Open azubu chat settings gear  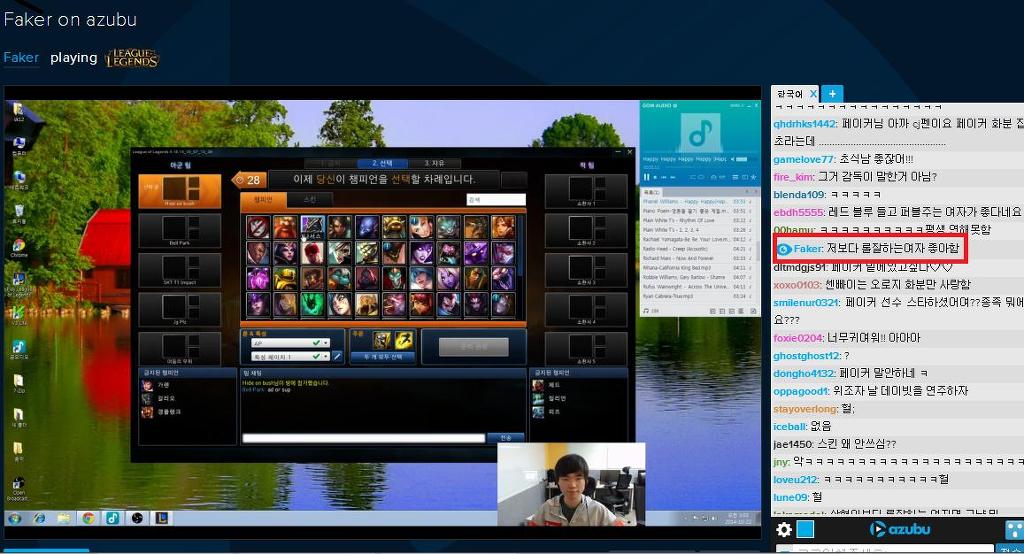[x=784, y=529]
